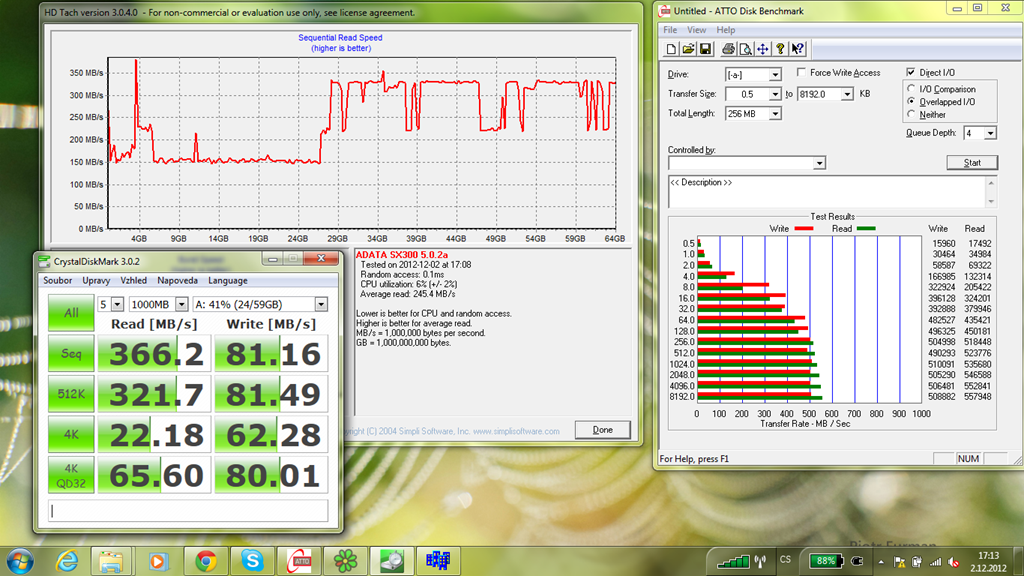The image size is (1024, 576).
Task: Uncheck the Direct I/O checkbox
Action: 910,73
